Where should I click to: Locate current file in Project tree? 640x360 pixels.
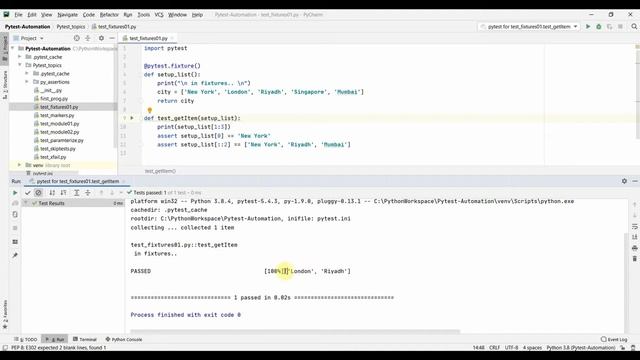[77, 38]
